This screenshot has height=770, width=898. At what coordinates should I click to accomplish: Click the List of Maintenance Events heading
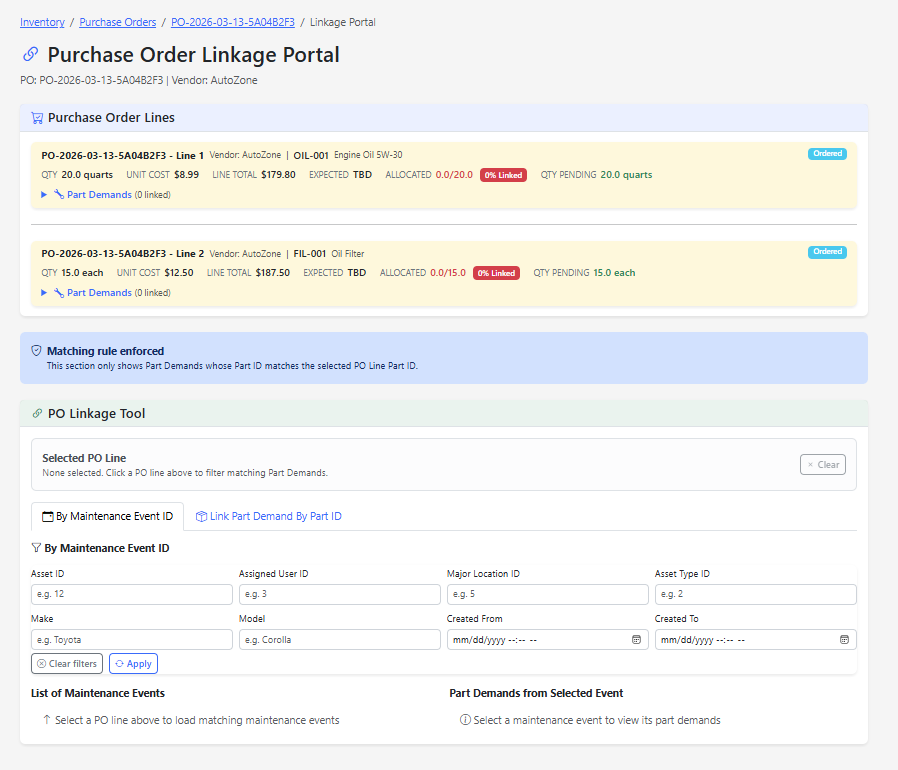point(98,693)
